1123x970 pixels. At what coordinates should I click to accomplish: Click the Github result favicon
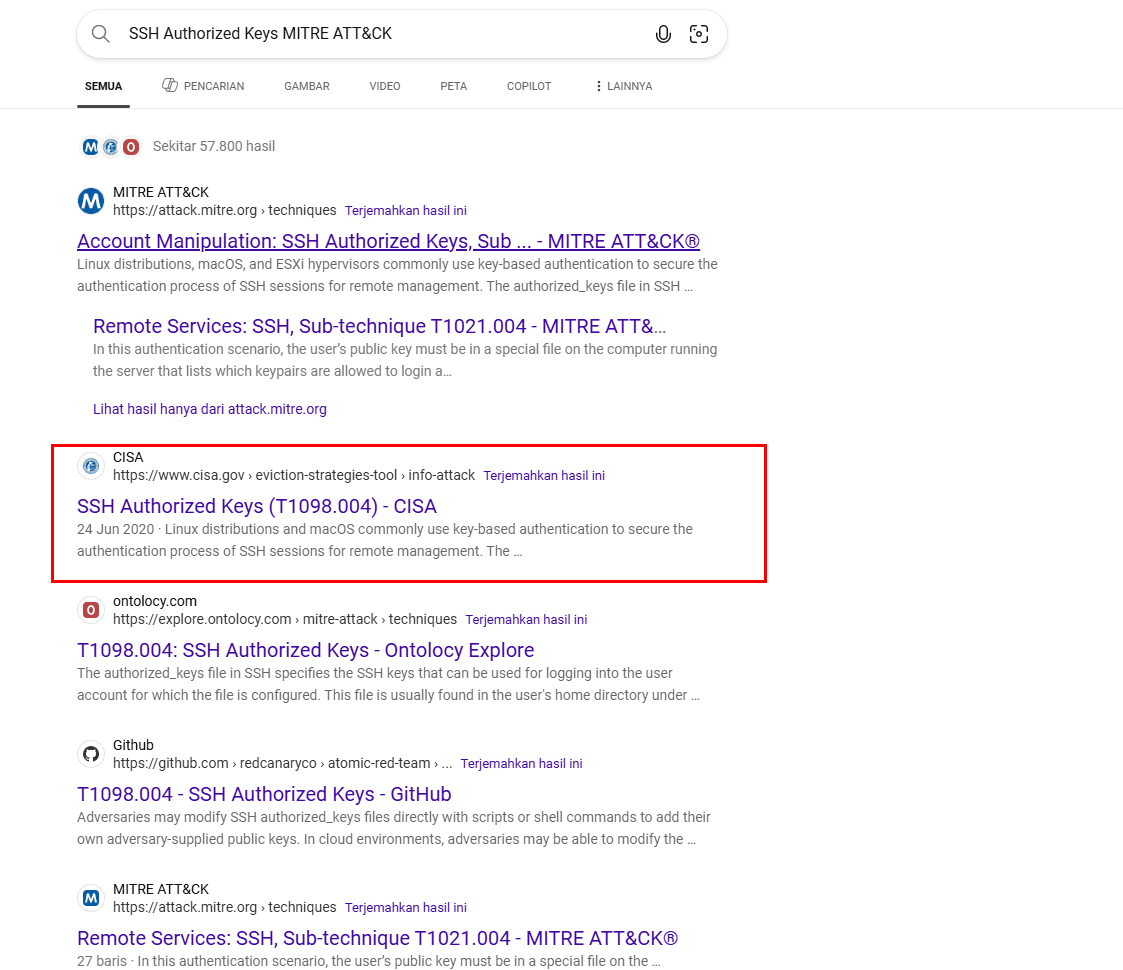[x=91, y=754]
